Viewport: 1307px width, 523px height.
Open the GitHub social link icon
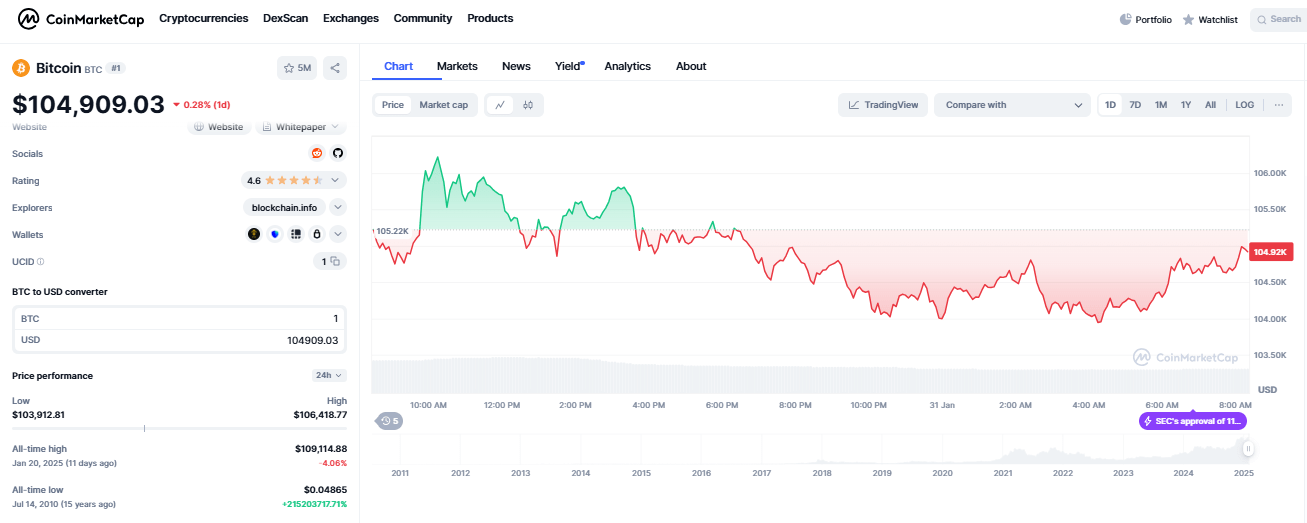pos(338,153)
